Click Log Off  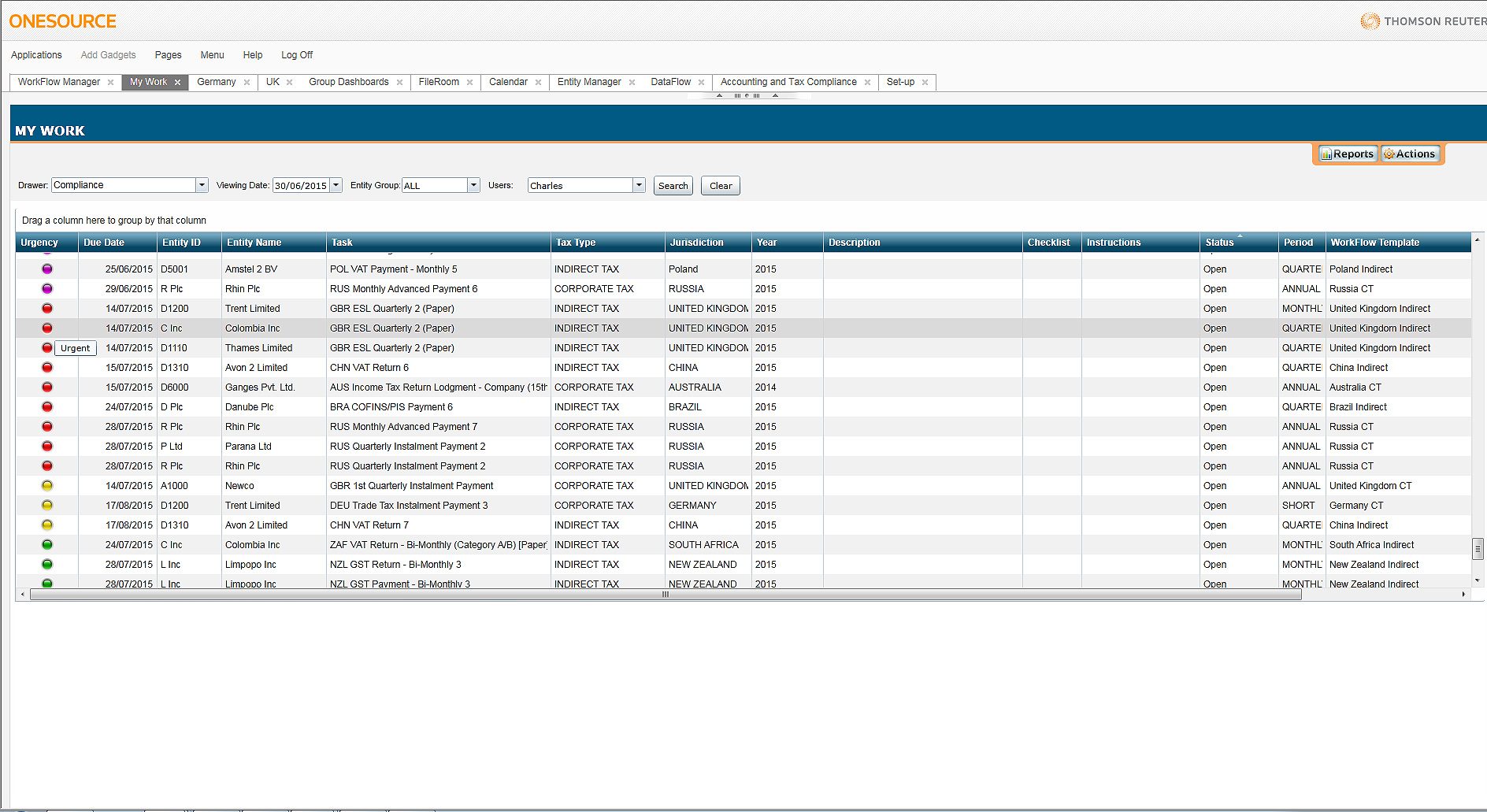tap(297, 55)
